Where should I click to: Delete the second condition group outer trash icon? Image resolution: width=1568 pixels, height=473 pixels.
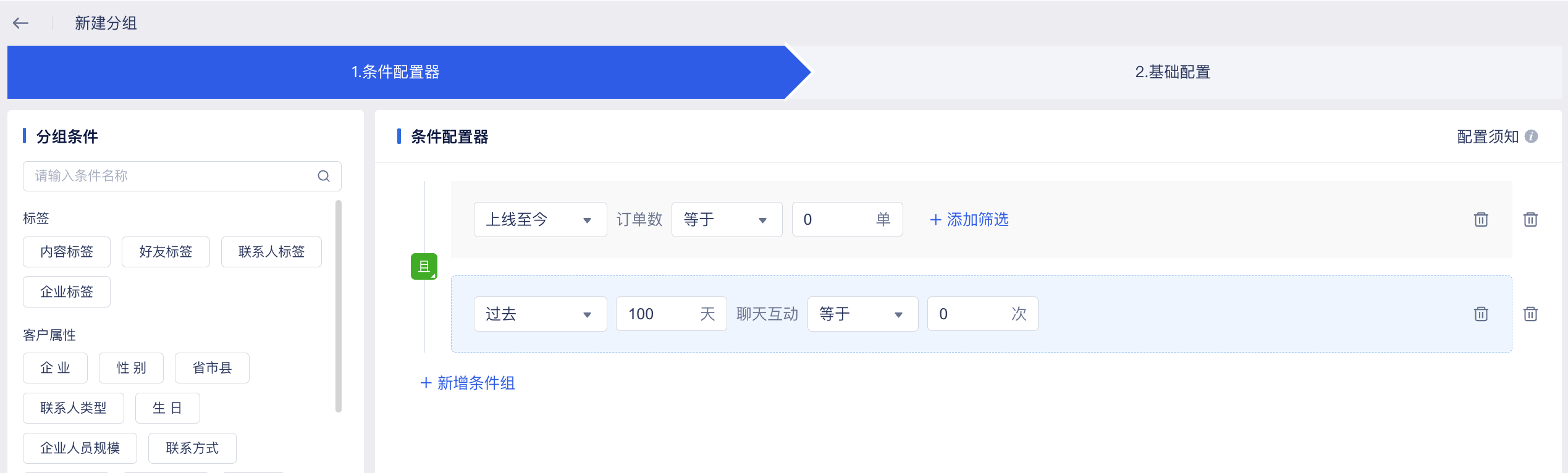[x=1530, y=314]
